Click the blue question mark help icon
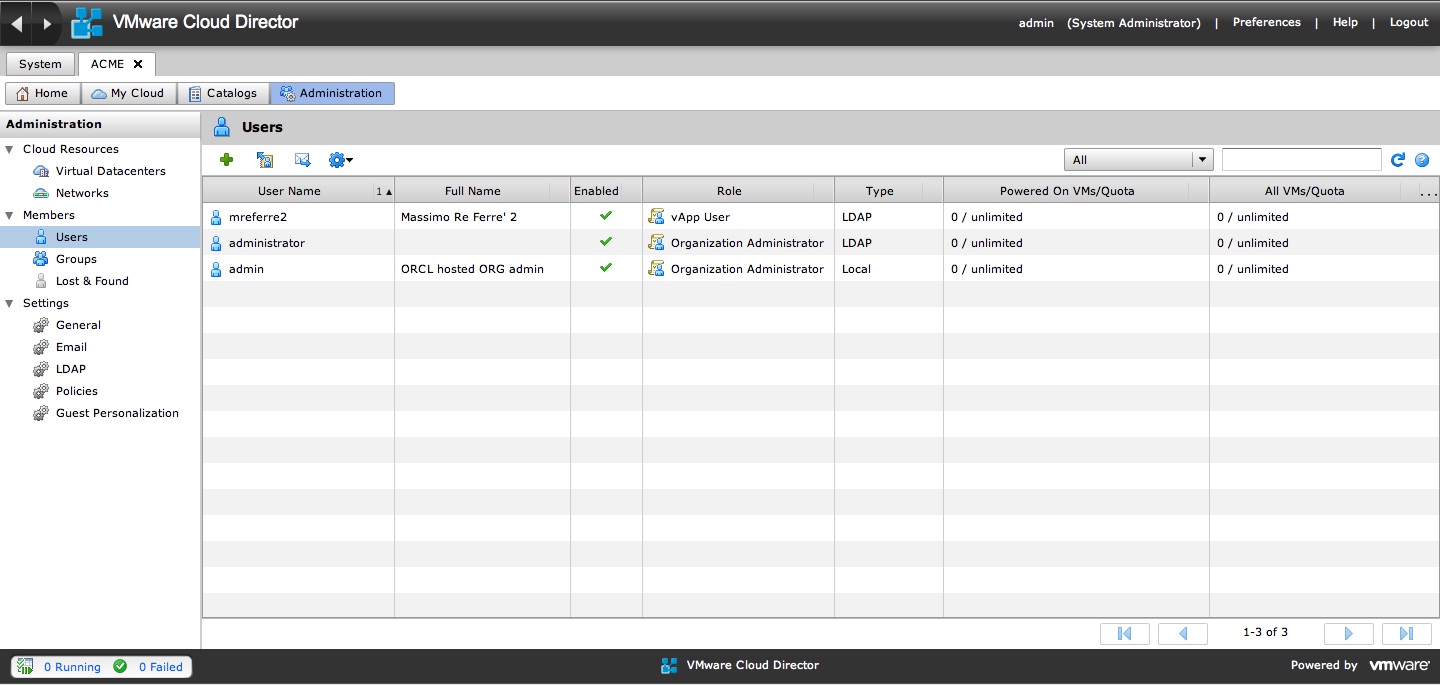1440x685 pixels. click(x=1422, y=160)
